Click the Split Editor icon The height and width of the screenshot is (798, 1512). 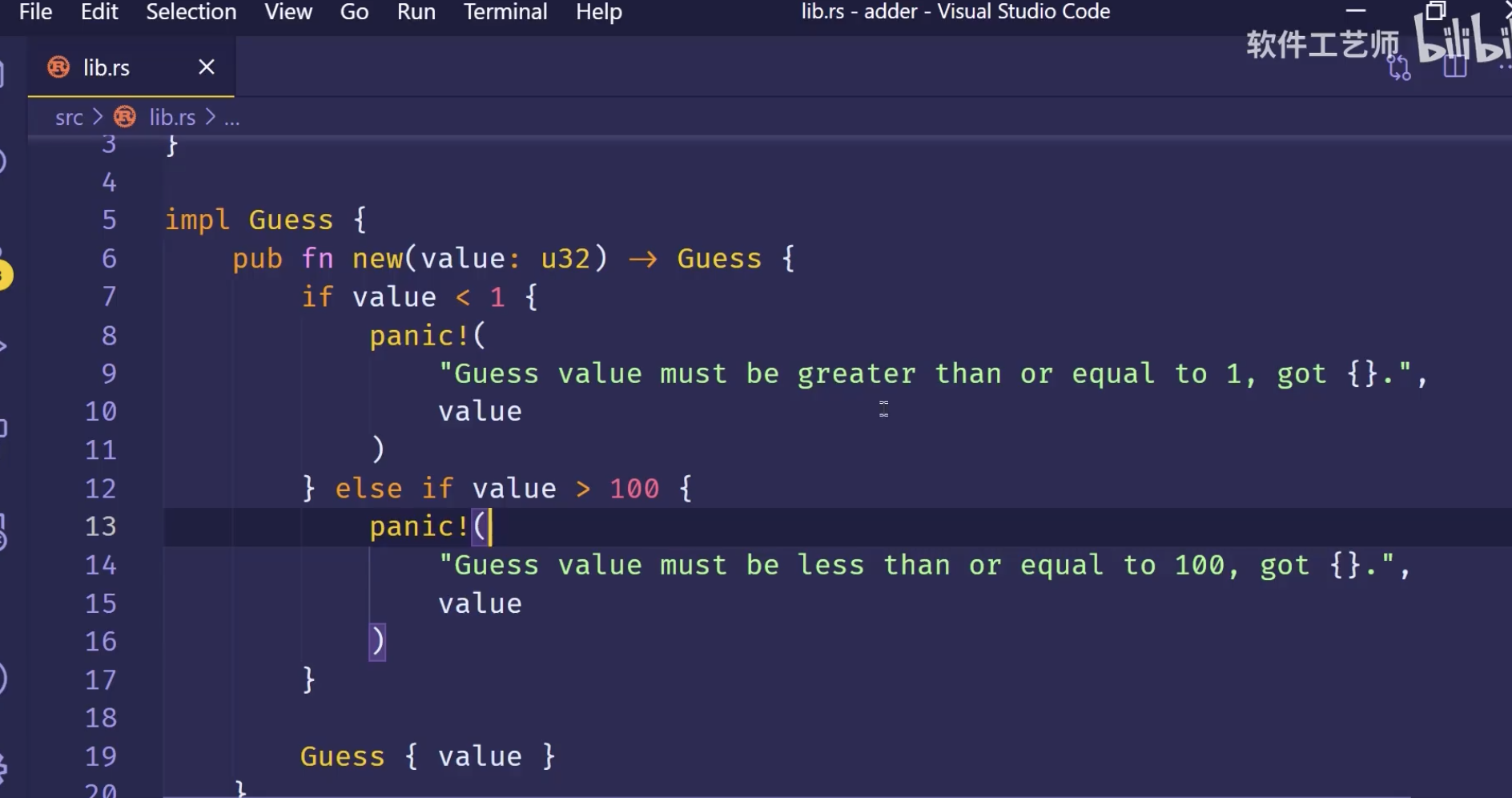[x=1454, y=66]
